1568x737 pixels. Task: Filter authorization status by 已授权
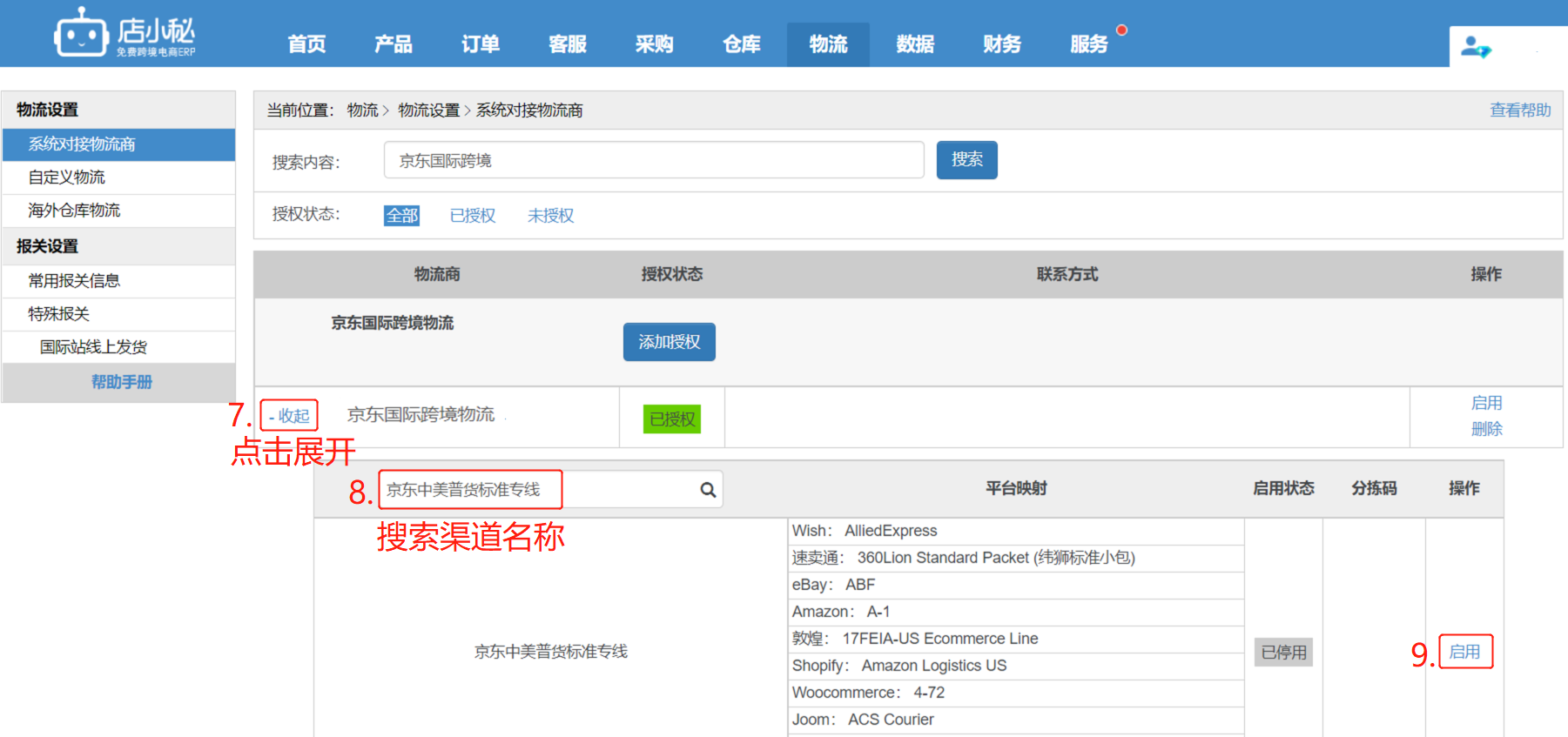(x=473, y=216)
